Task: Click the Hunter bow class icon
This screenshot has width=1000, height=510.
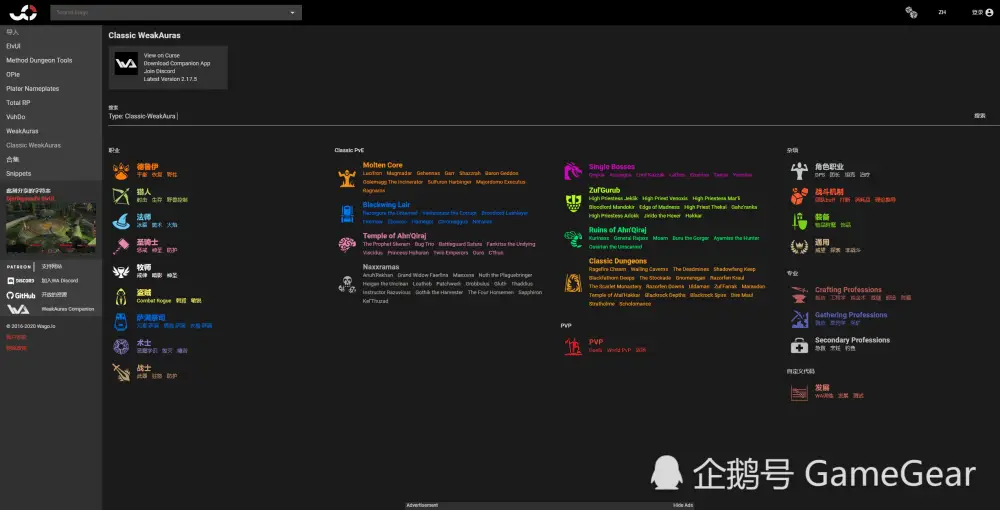Action: (121, 196)
